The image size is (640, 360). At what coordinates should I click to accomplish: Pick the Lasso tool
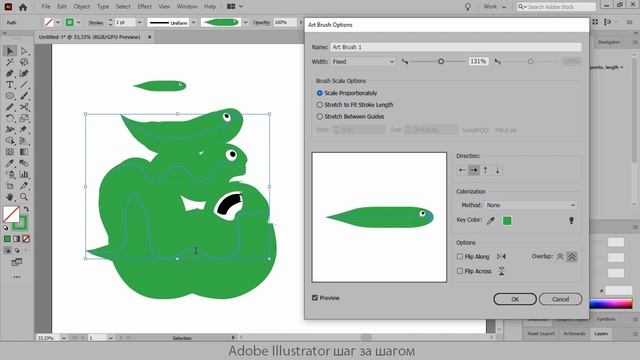[x=24, y=62]
